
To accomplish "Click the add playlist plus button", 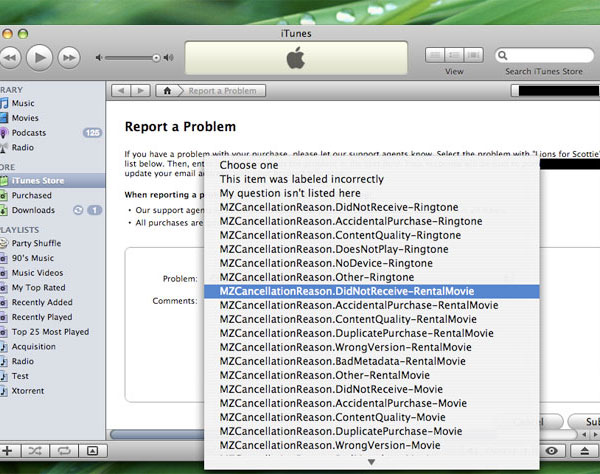I will (x=7, y=451).
